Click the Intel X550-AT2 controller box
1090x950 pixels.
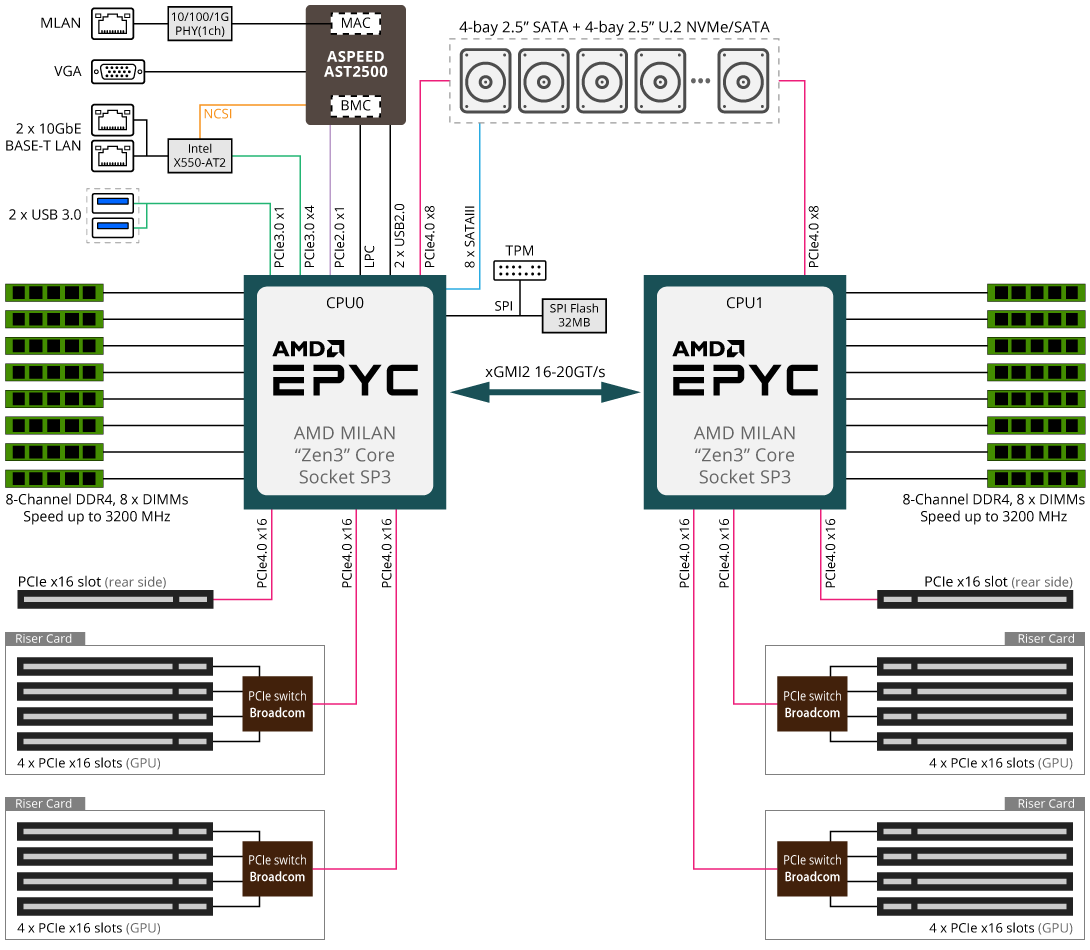[x=200, y=155]
